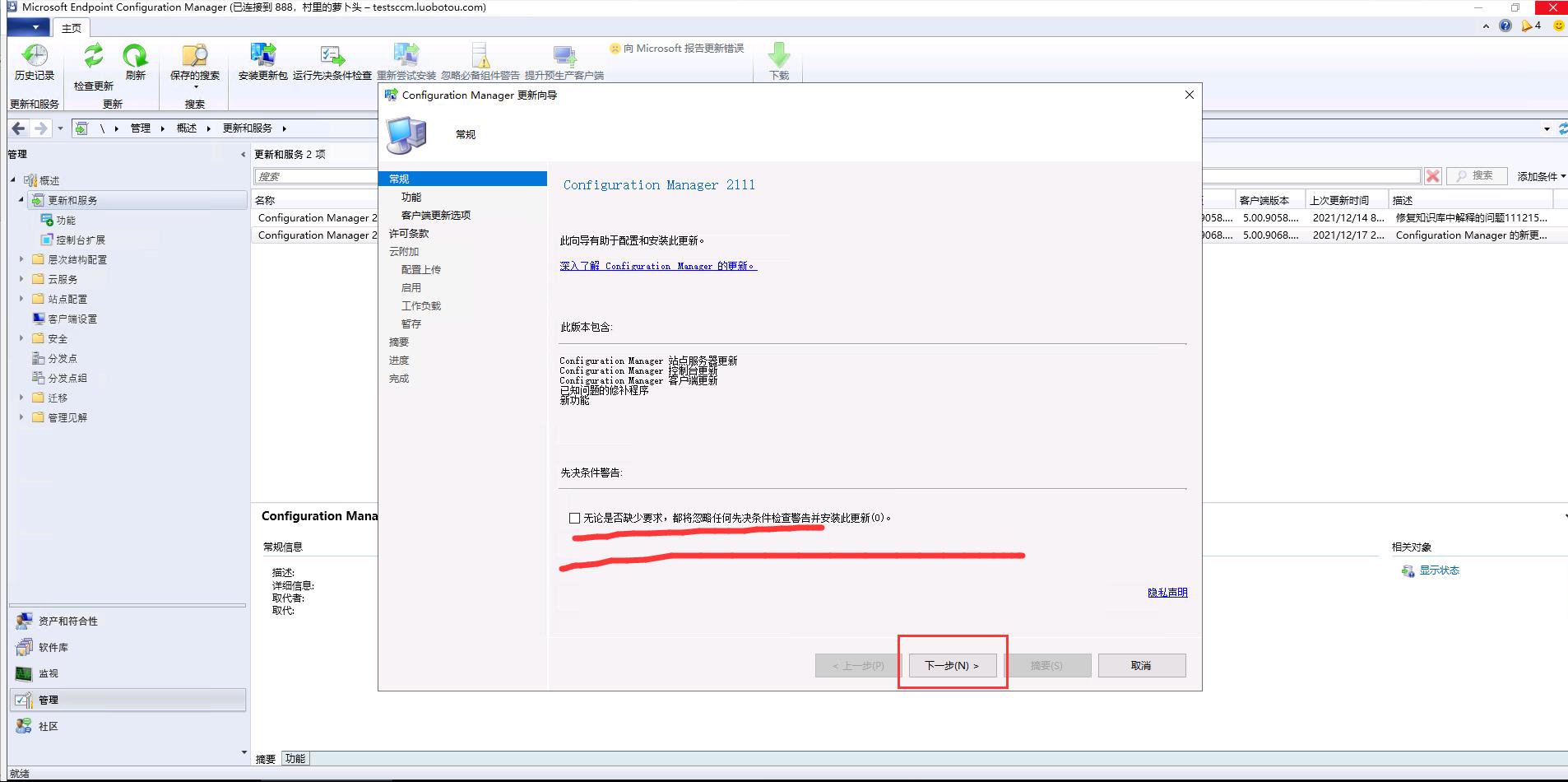Viewport: 1568px width, 782px height.
Task: Click the 搜索 search button
Action: coord(1477,176)
